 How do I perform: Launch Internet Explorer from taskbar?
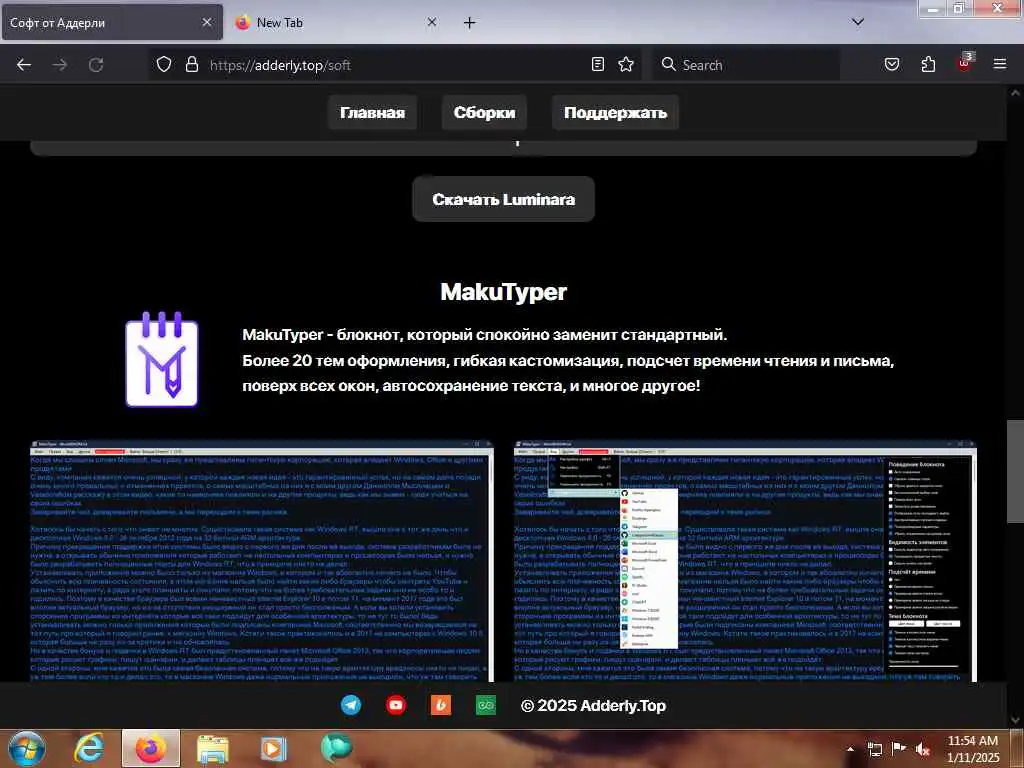coord(89,748)
